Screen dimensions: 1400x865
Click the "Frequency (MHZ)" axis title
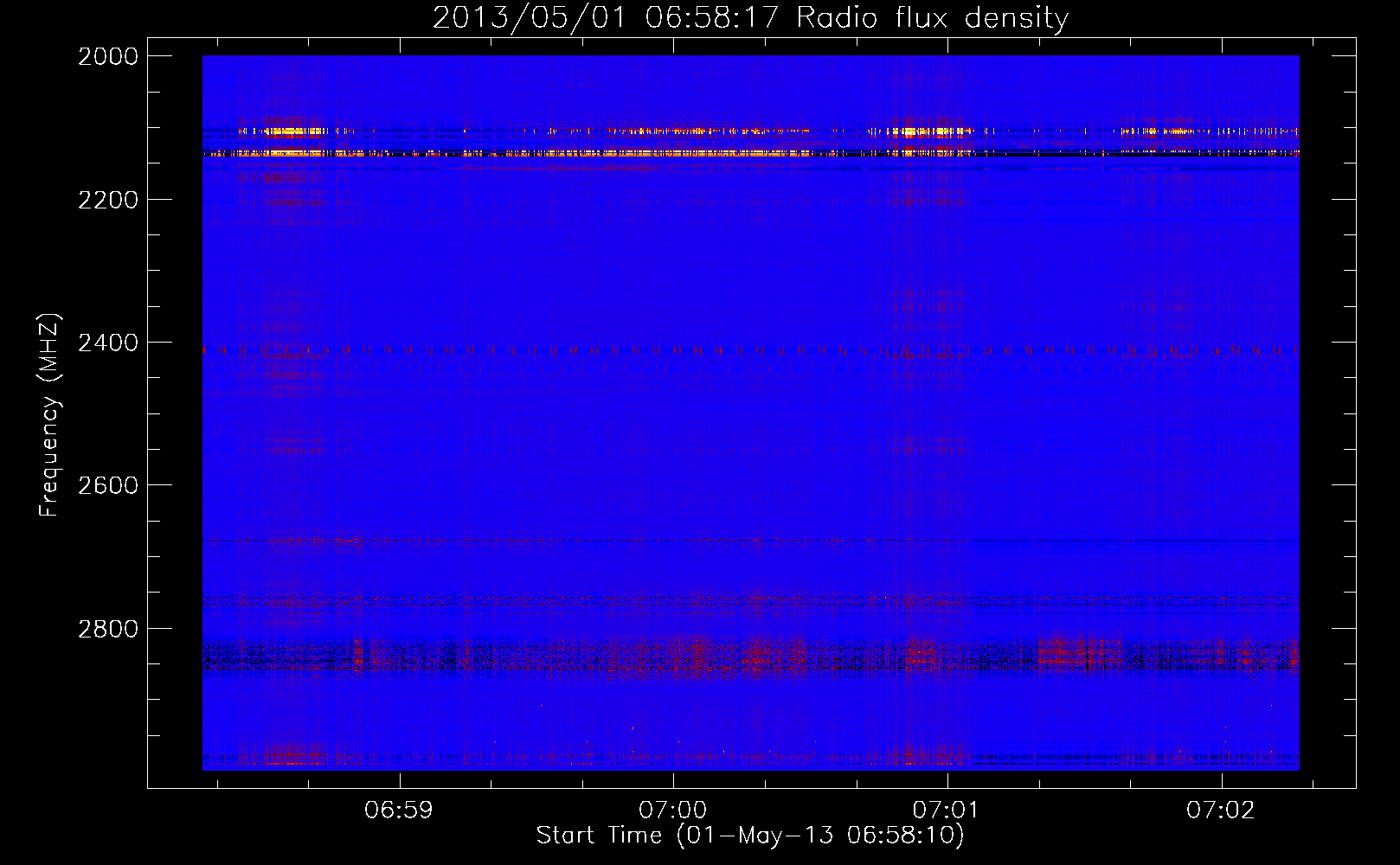click(49, 415)
